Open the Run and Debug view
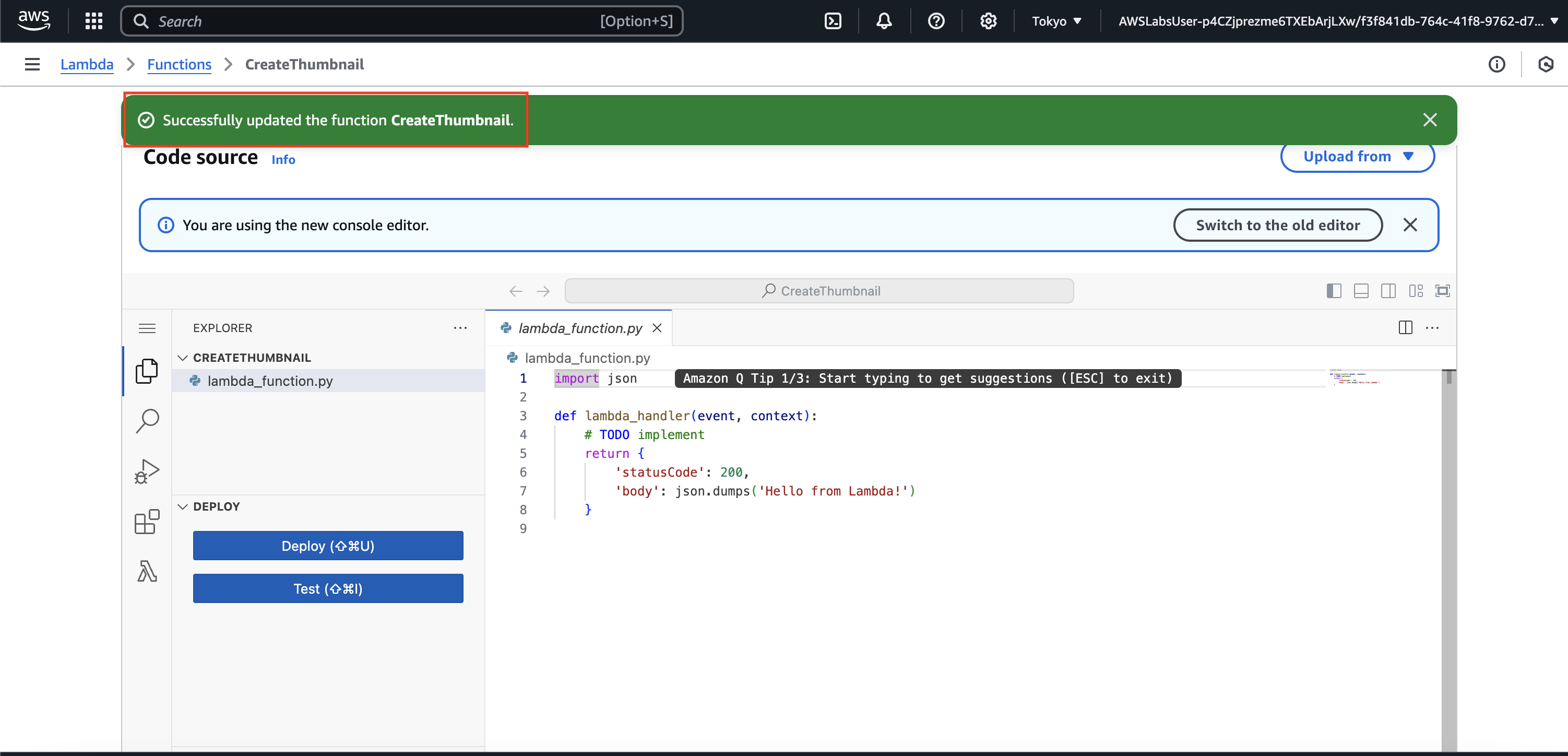 click(147, 472)
